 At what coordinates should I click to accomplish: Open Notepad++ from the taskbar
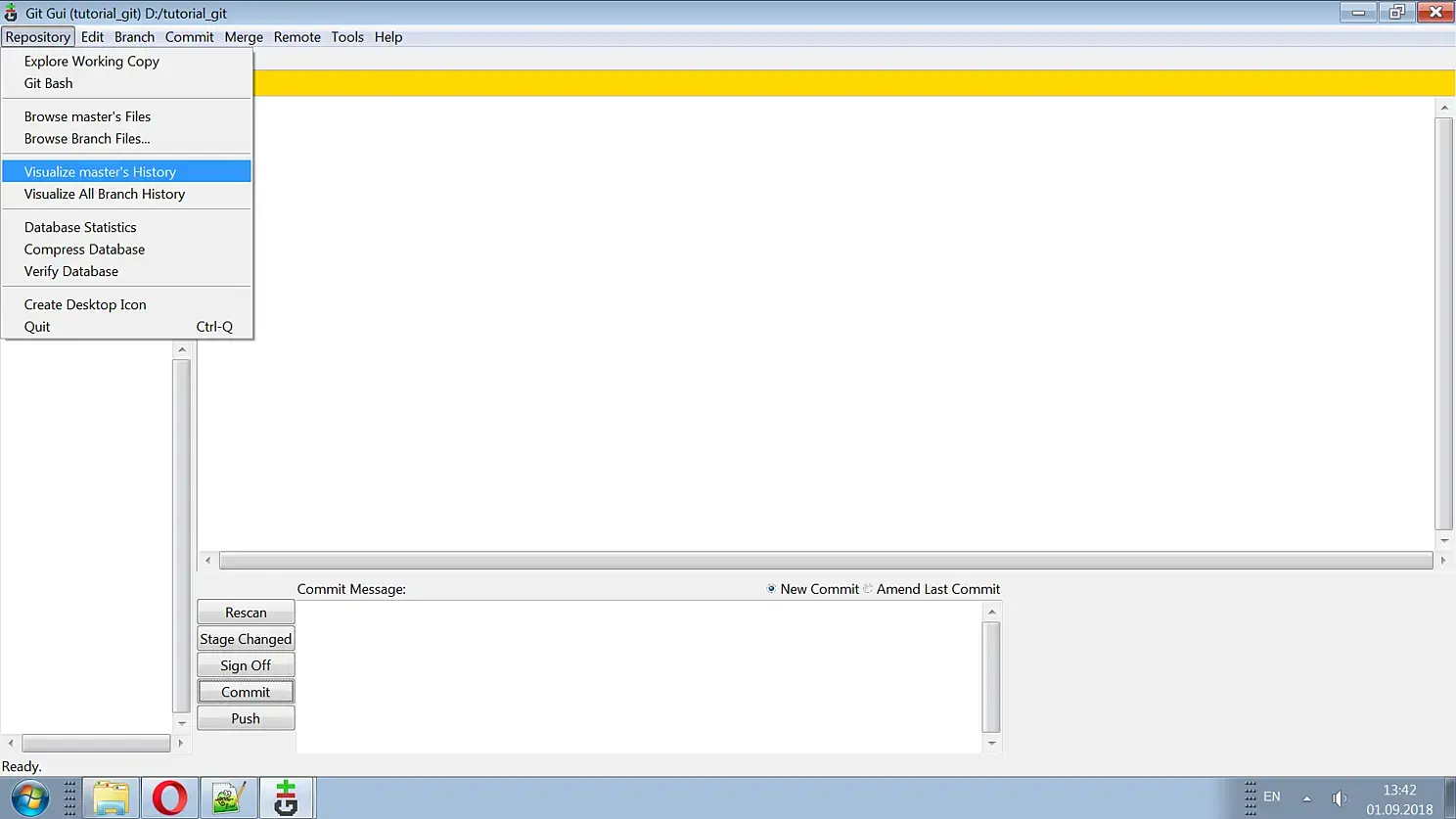[x=228, y=797]
